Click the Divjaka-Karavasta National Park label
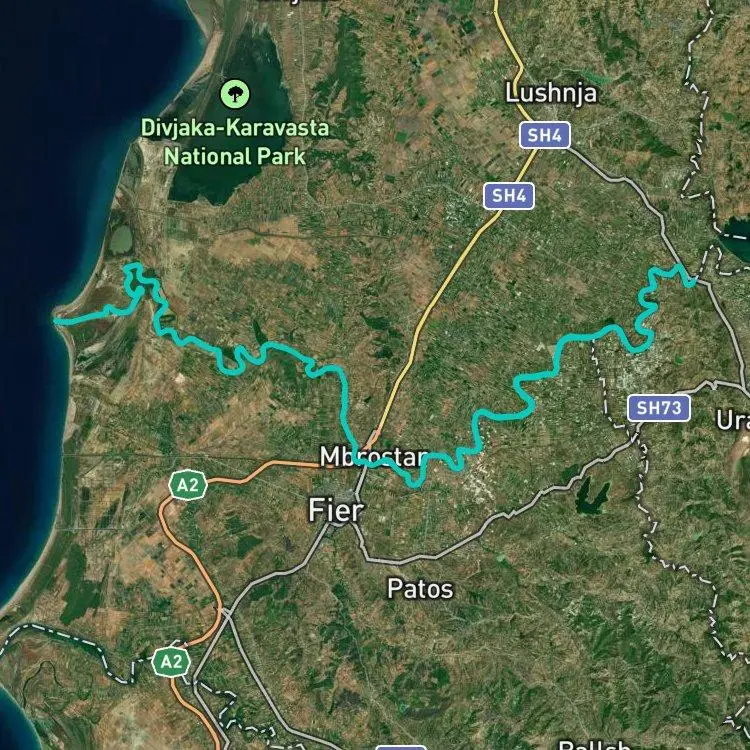 [x=235, y=142]
